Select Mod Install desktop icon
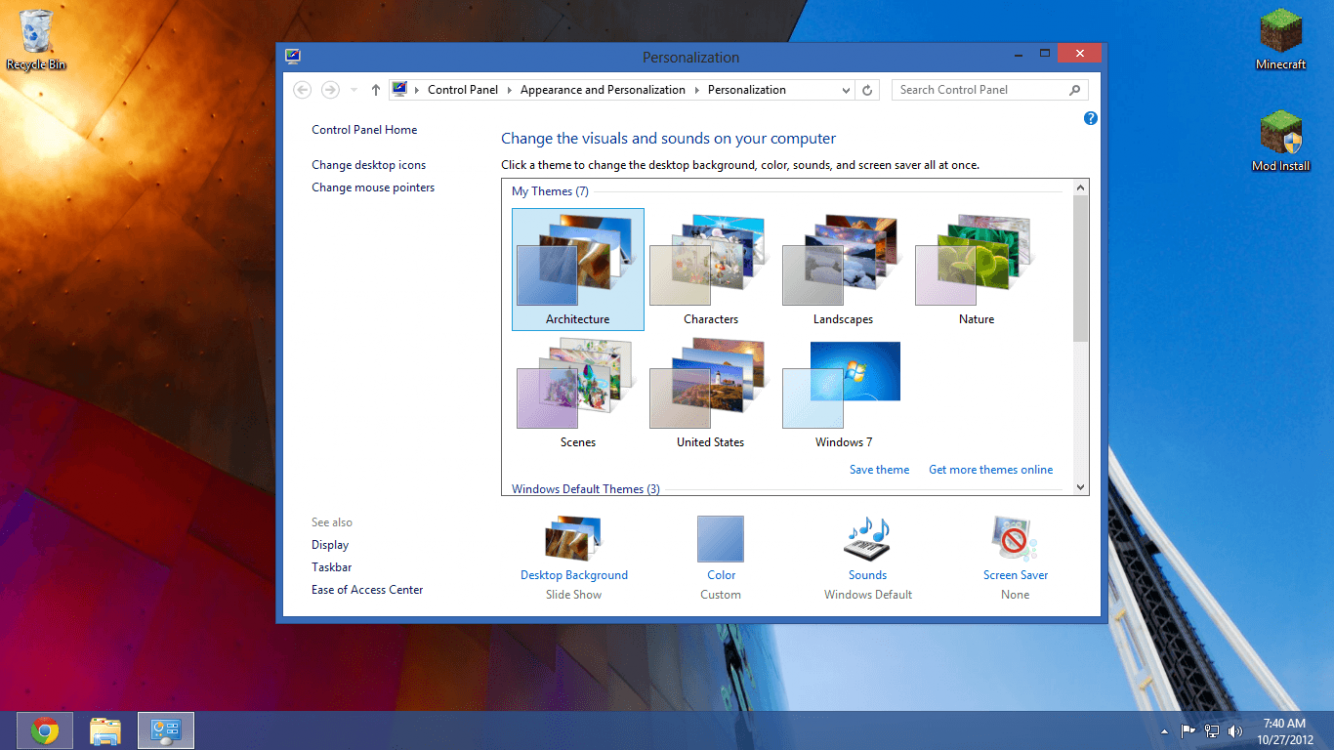1334x750 pixels. [1281, 142]
